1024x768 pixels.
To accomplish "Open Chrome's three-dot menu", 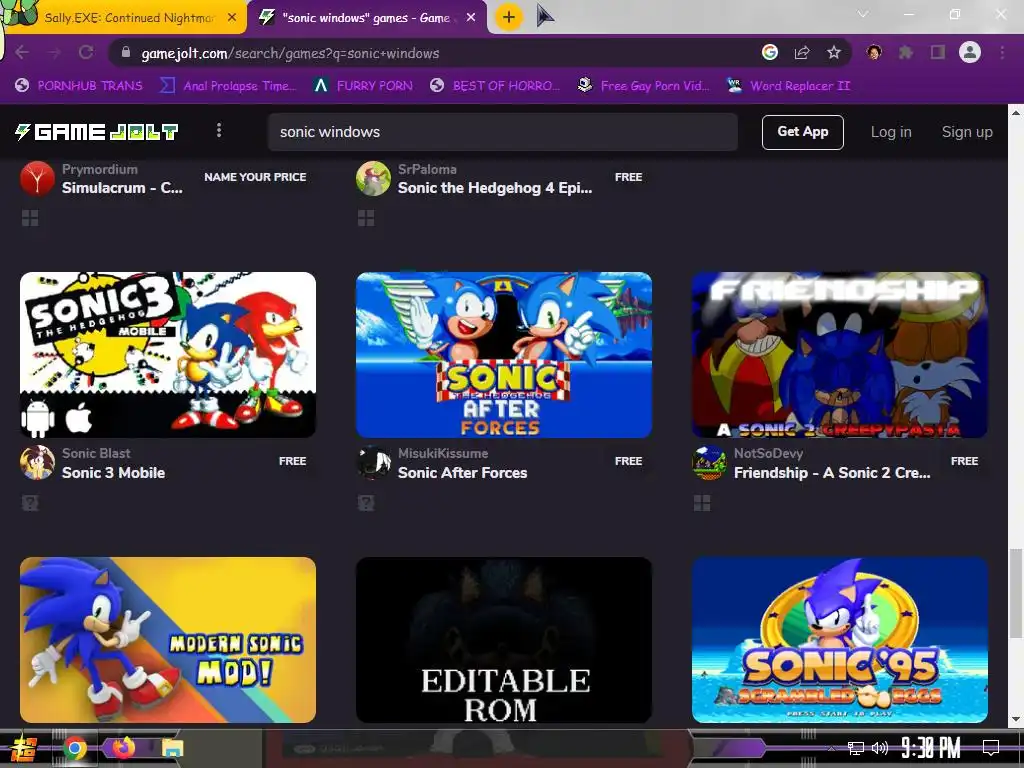I will [1002, 52].
